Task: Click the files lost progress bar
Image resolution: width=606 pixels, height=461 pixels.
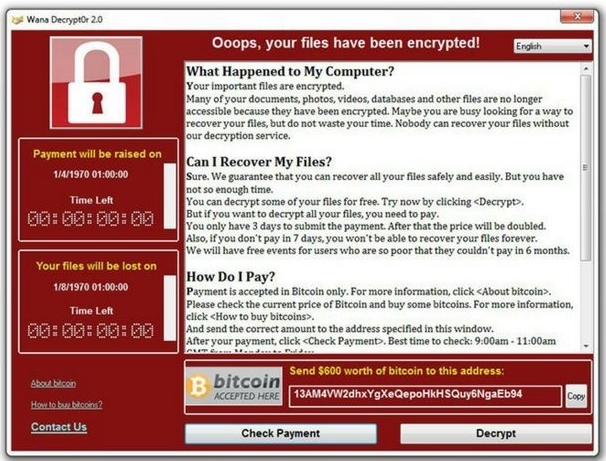Action: coord(170,308)
